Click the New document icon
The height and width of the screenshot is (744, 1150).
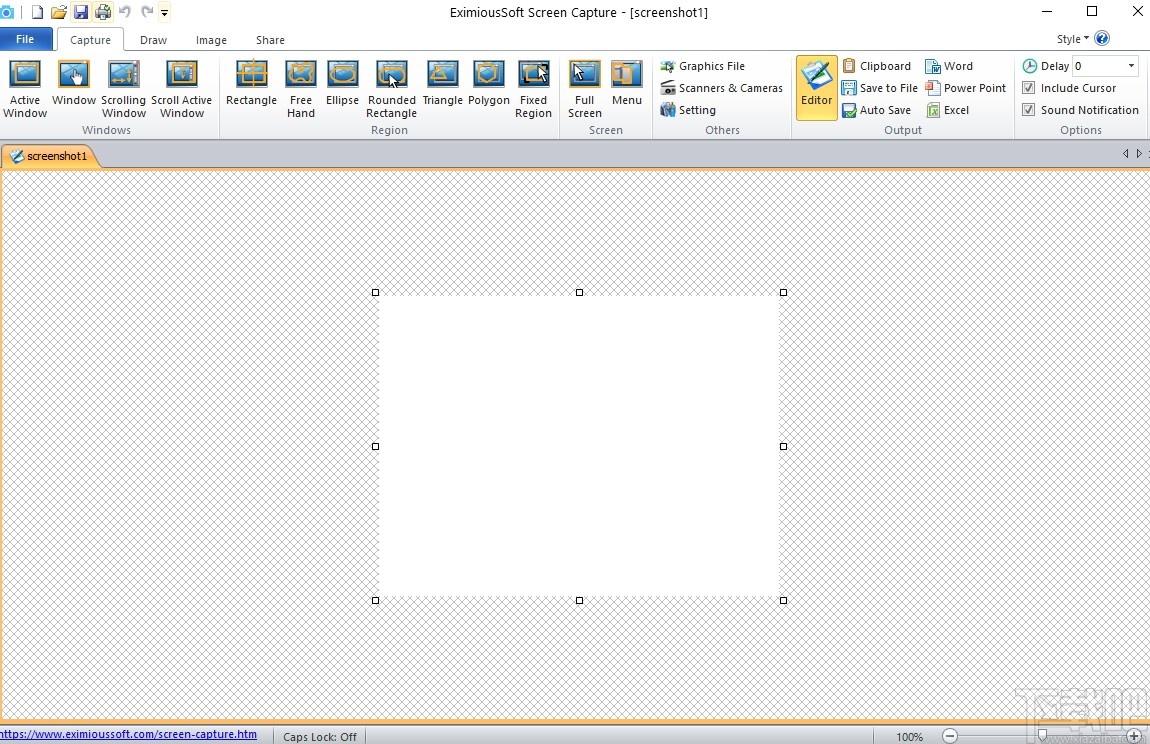pyautogui.click(x=37, y=12)
